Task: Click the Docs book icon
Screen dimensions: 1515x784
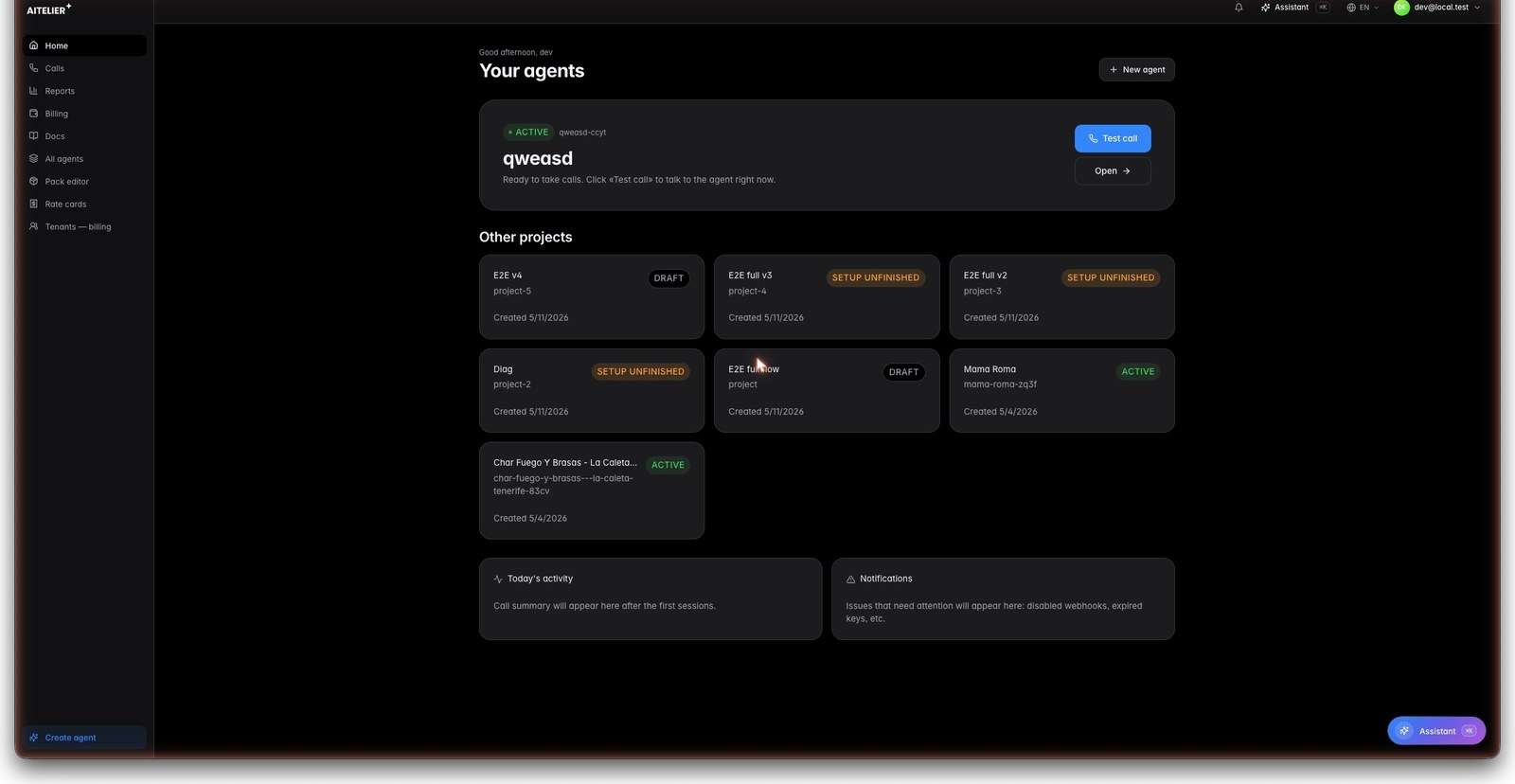Action: [x=34, y=136]
